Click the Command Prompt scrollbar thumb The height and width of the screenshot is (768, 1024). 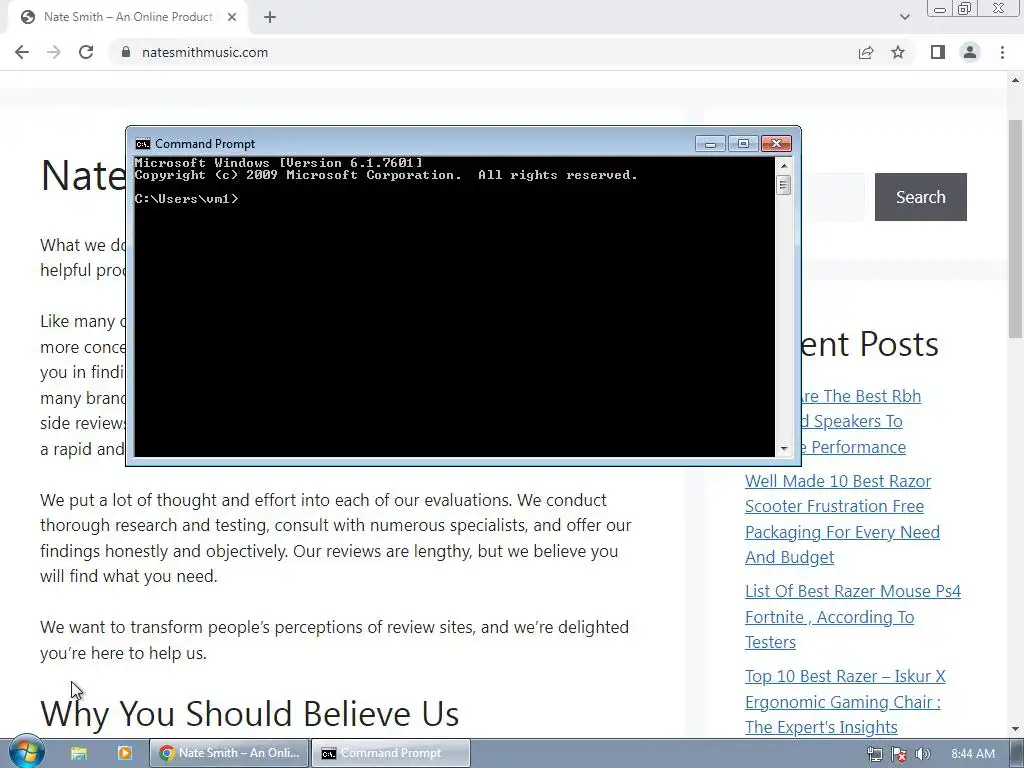tap(784, 185)
